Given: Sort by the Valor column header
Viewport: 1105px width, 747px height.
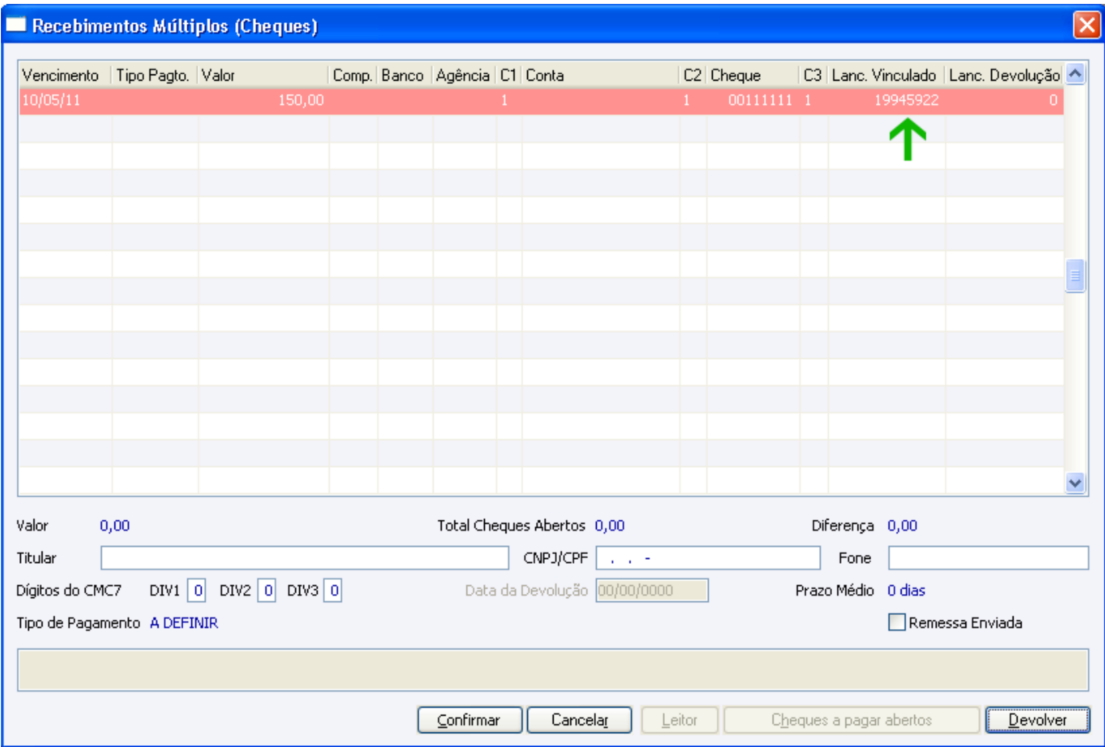Looking at the screenshot, I should [263, 75].
